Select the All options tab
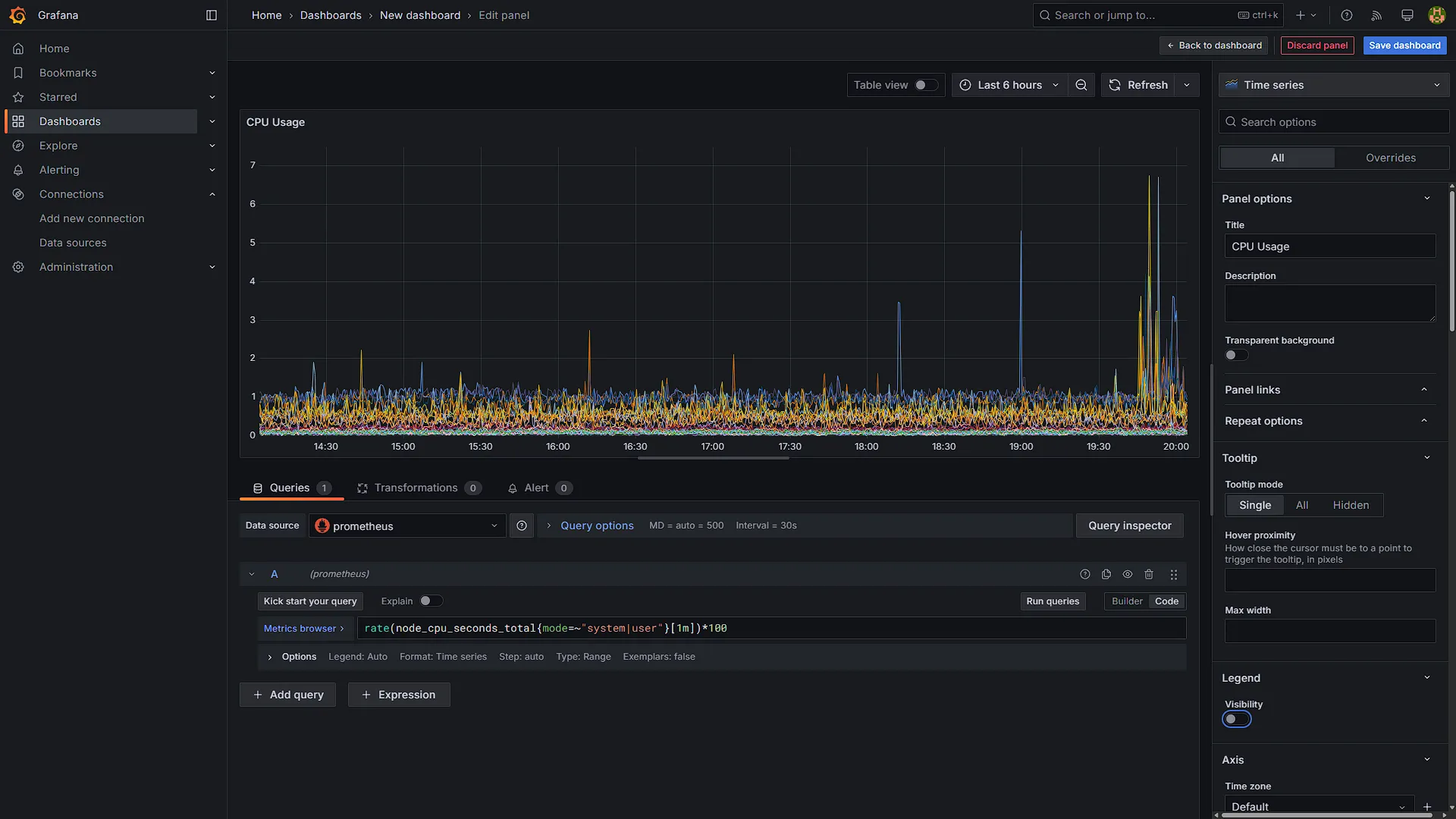Screen dimensions: 1456x819 point(1277,158)
